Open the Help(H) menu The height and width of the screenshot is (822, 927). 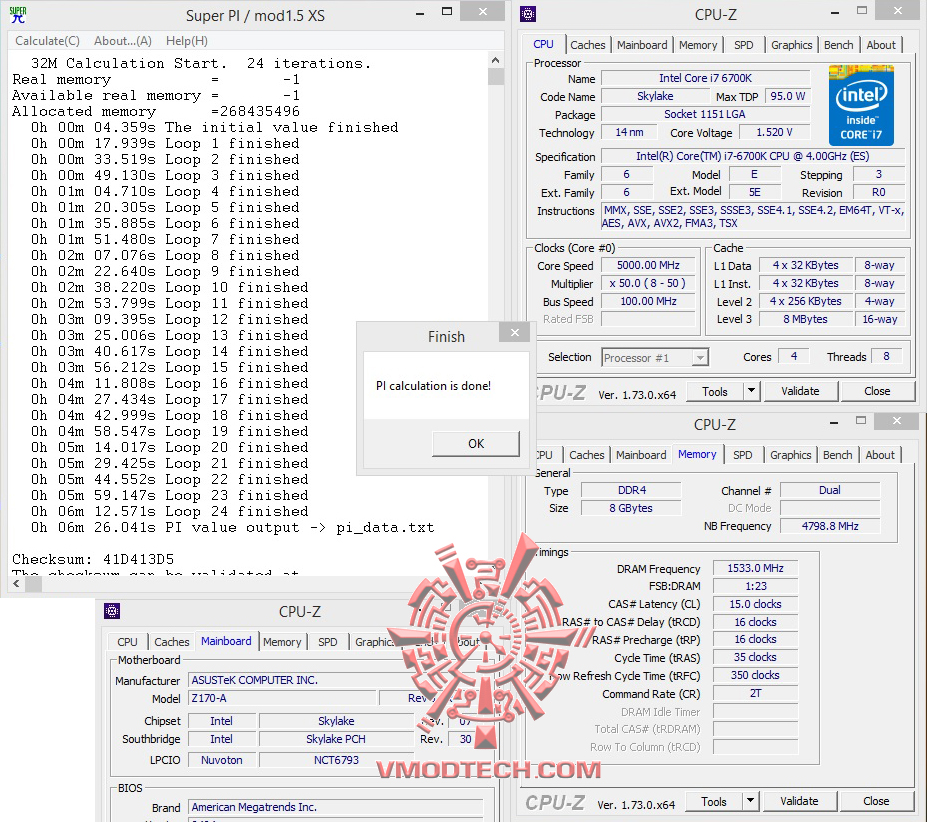186,41
